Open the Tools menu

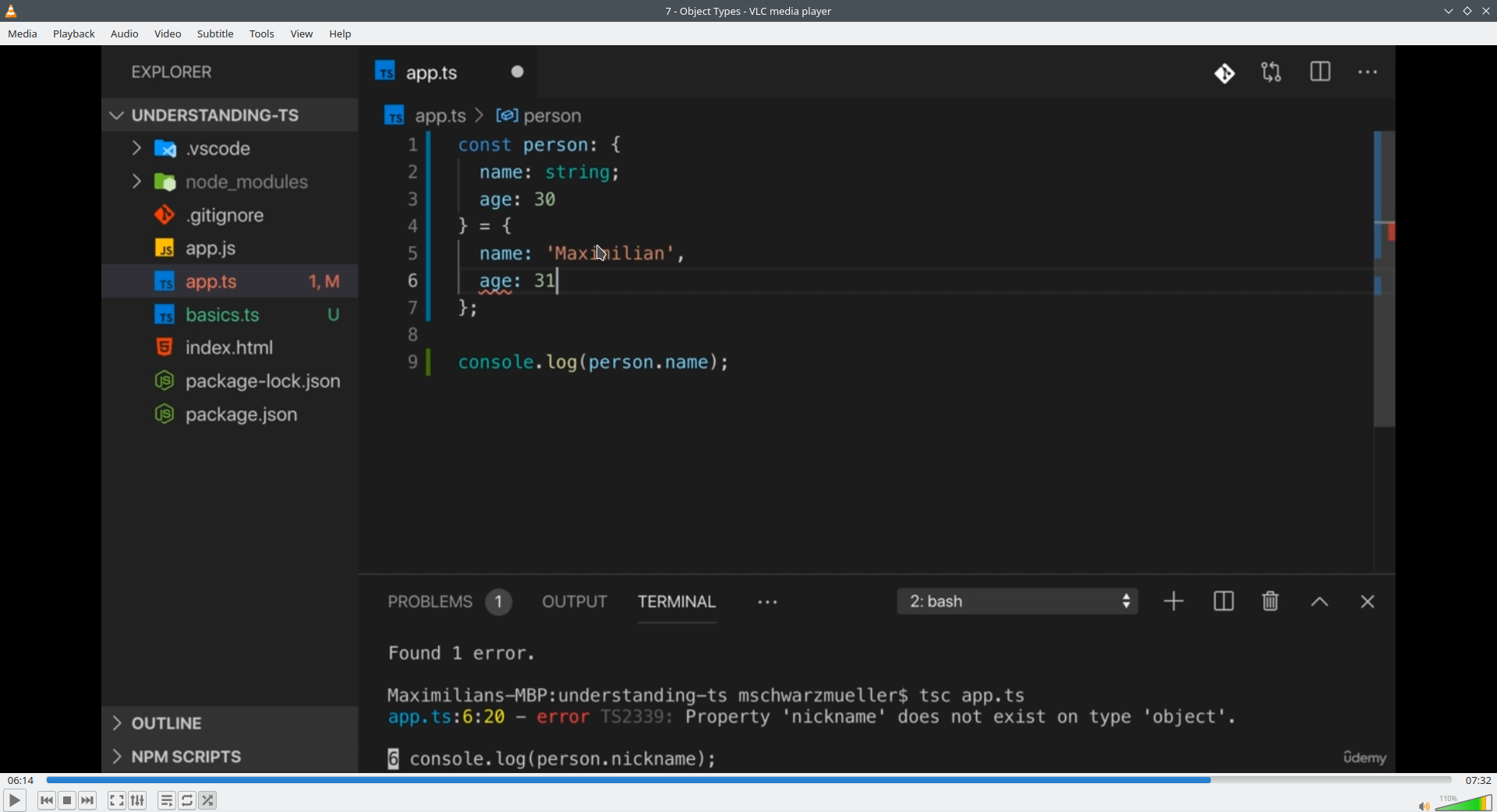pyautogui.click(x=263, y=34)
